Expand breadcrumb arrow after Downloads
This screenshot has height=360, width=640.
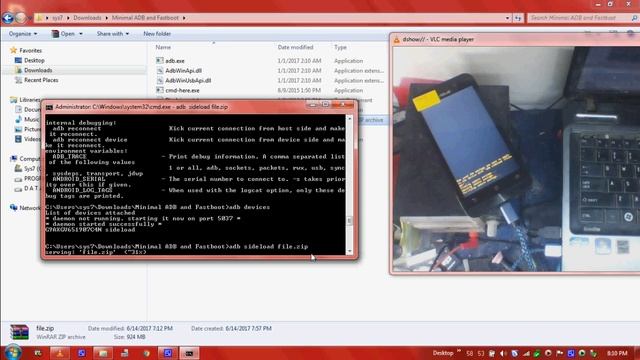pos(107,18)
